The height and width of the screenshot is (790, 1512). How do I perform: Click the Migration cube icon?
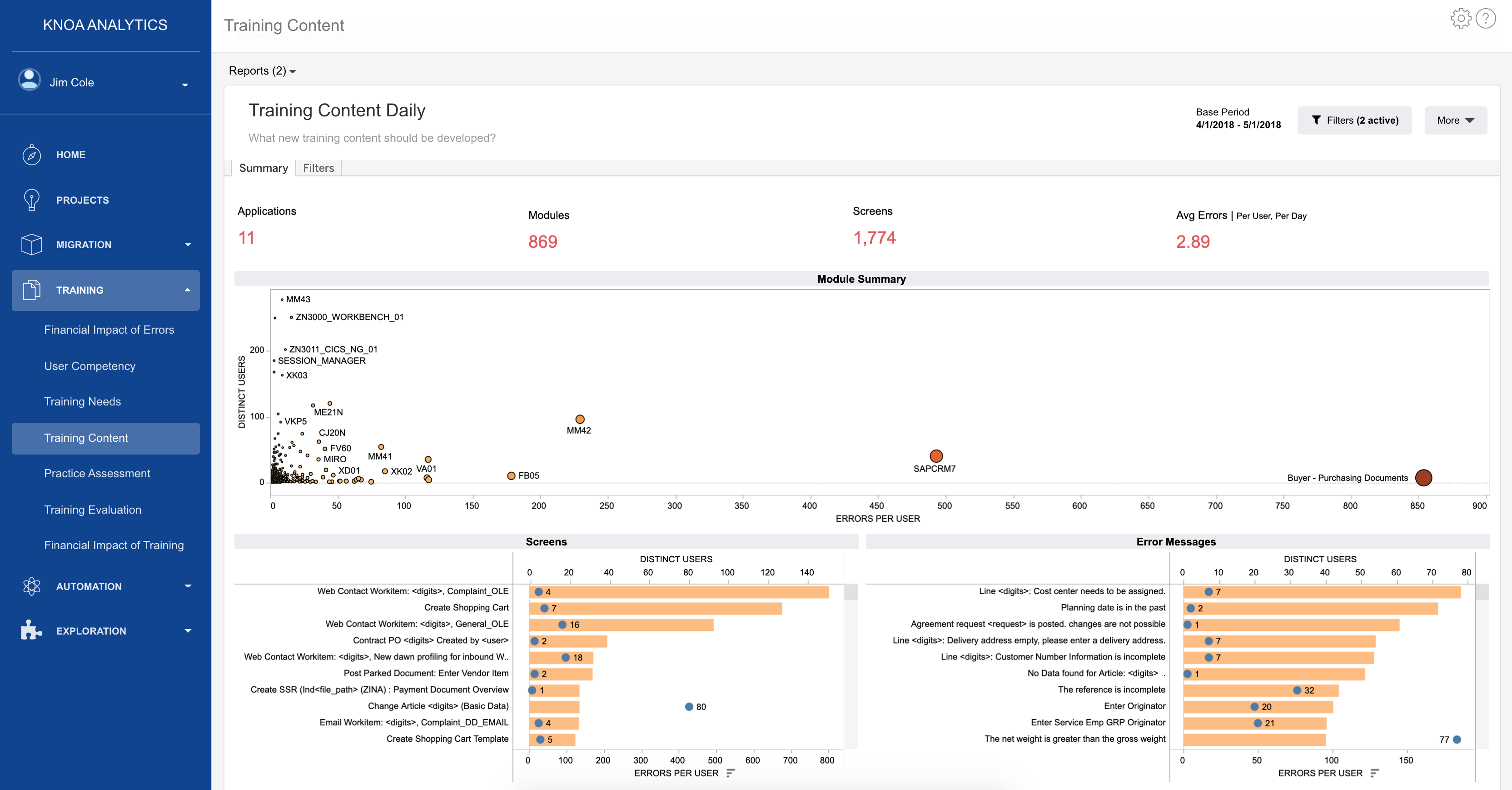(x=32, y=245)
